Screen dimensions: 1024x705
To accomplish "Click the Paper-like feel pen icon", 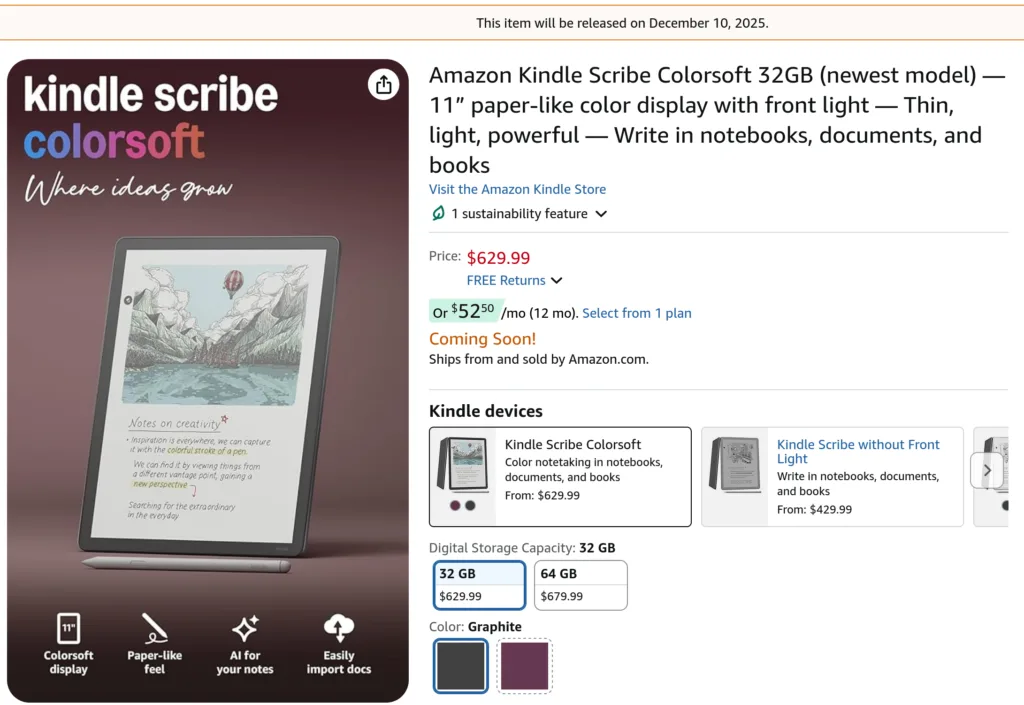I will coord(154,628).
